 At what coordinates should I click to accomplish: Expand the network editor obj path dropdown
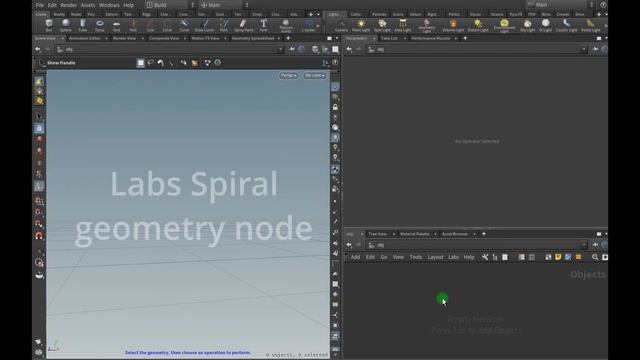pos(583,245)
